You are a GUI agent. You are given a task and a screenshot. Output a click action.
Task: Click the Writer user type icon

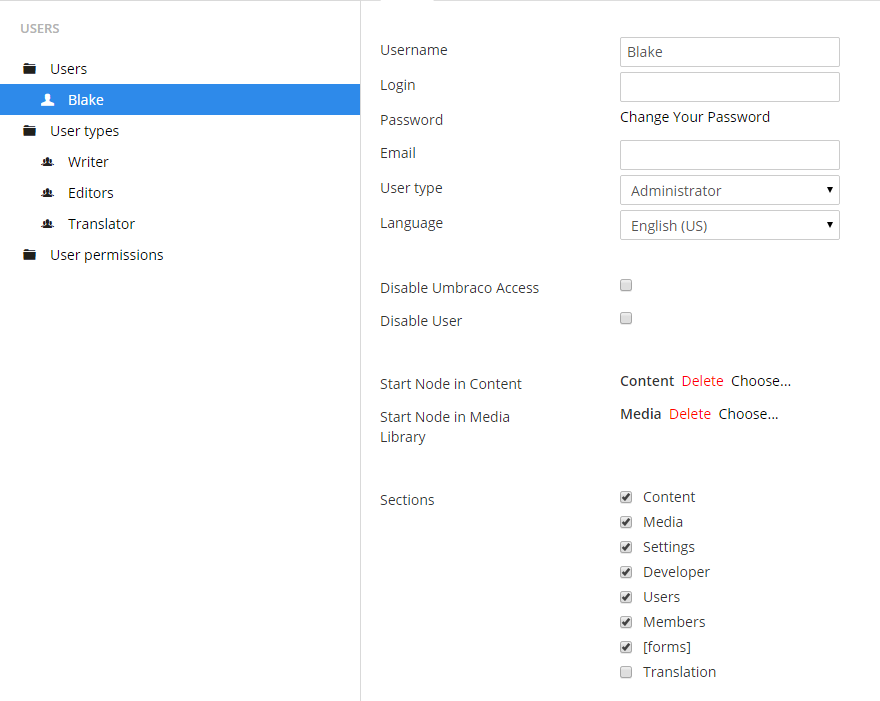coord(47,162)
